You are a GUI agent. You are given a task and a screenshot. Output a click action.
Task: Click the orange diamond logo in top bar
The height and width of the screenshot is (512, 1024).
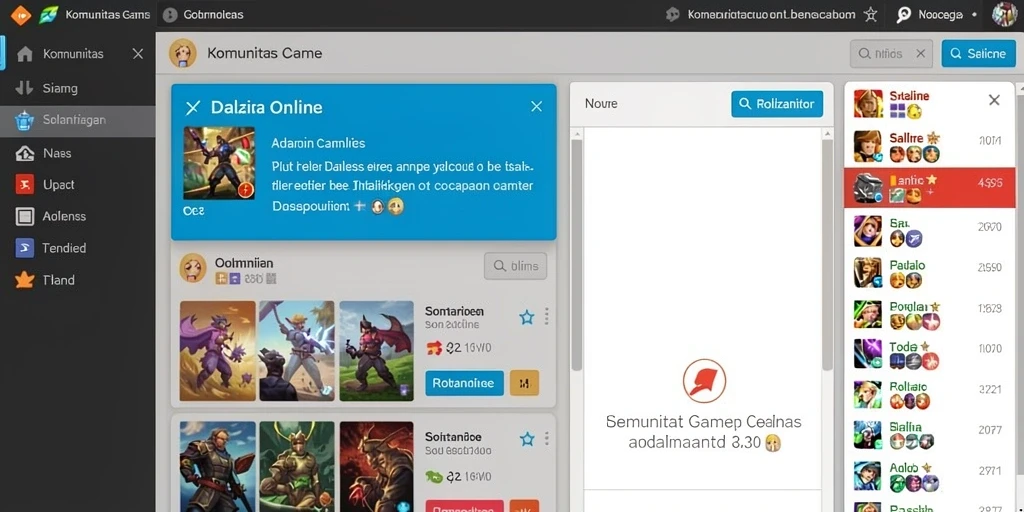[21, 14]
